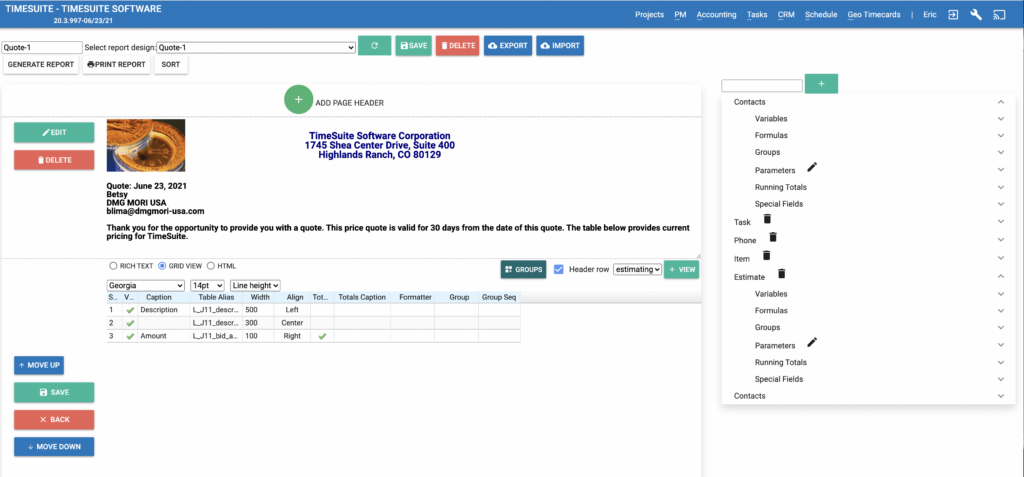Open the Georgia font dropdown
1024x477 pixels.
(146, 286)
